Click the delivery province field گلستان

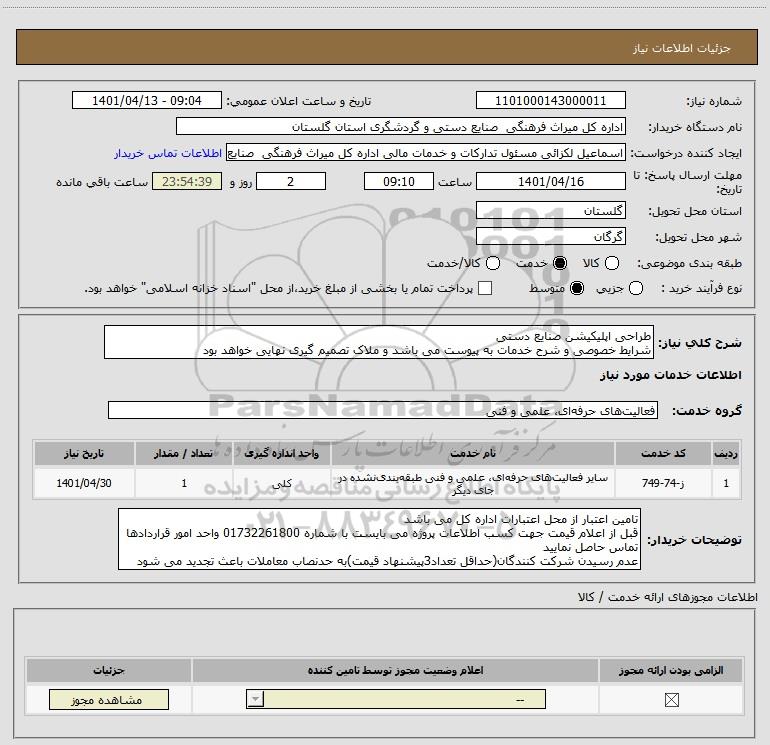click(x=550, y=211)
